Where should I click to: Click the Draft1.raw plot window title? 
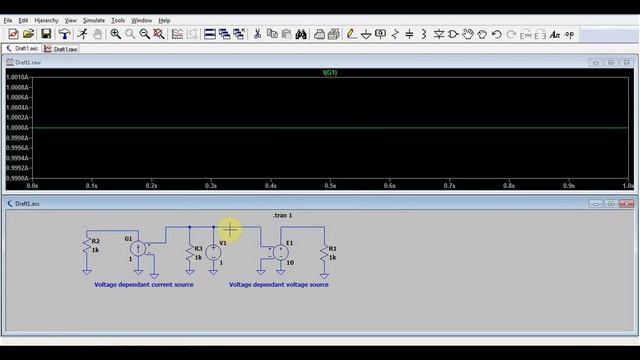pos(28,62)
